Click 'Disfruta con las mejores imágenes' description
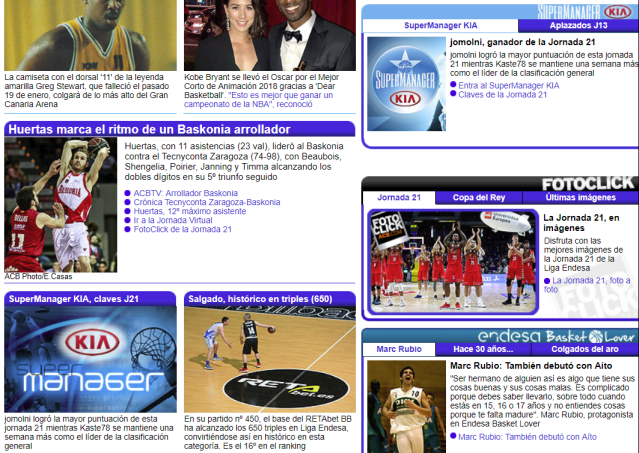Image resolution: width=639 pixels, height=453 pixels. coord(584,254)
